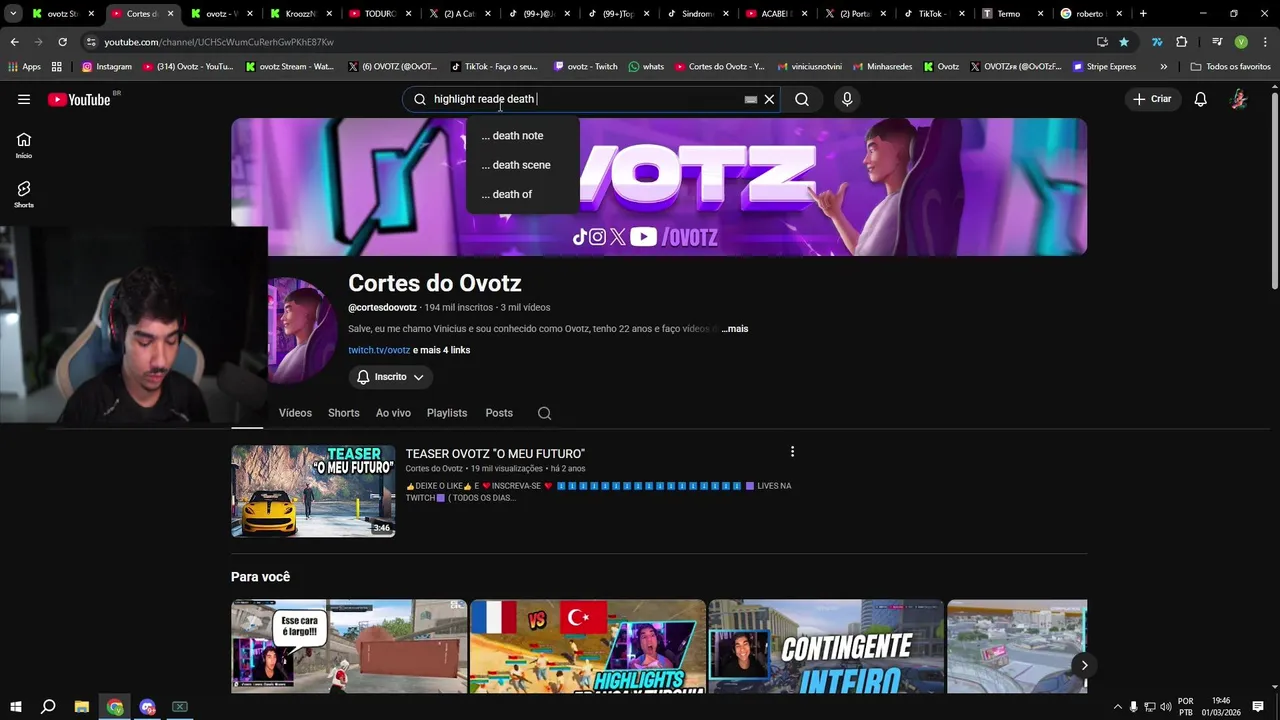Open the featured video three-dot options
Image resolution: width=1280 pixels, height=720 pixels.
pyautogui.click(x=792, y=452)
